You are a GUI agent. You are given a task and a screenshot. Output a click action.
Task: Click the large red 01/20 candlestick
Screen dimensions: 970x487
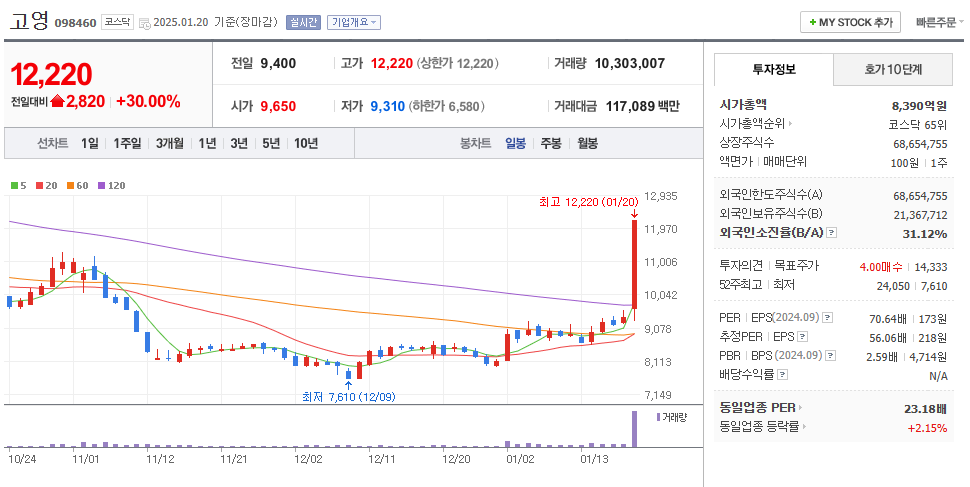click(634, 263)
